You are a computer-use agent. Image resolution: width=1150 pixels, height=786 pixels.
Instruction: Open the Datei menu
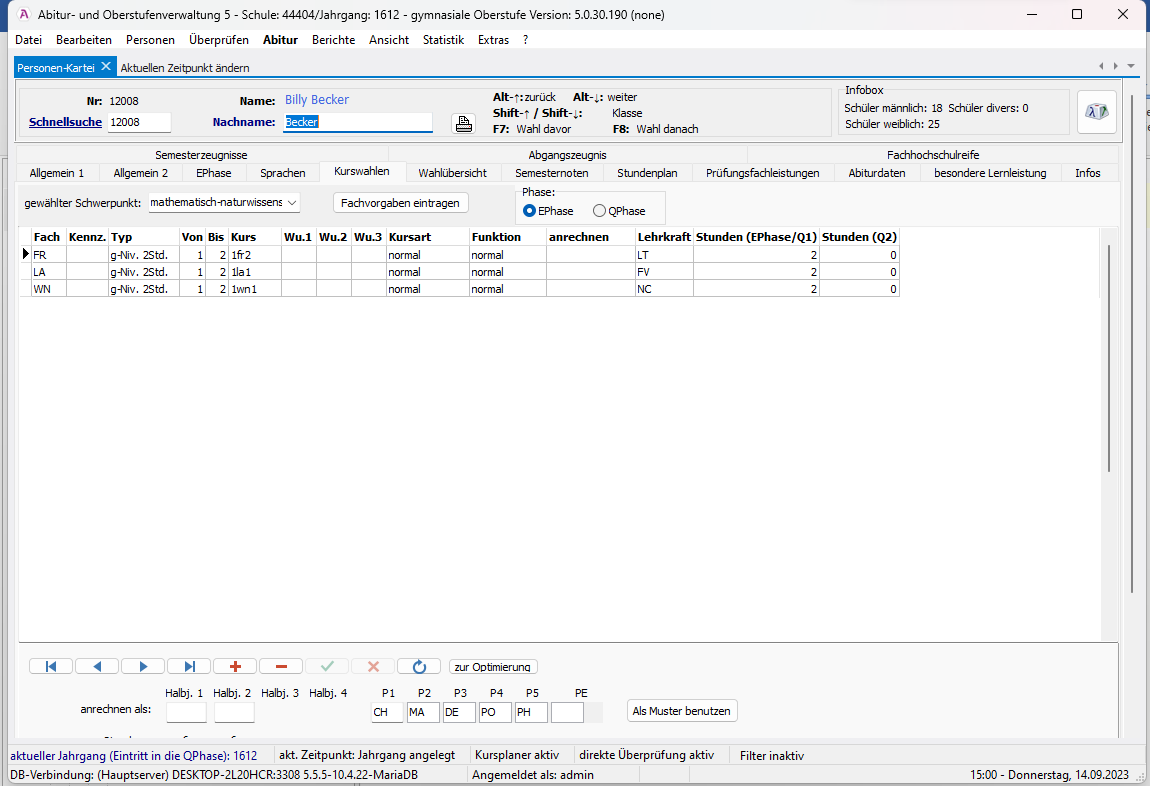[28, 40]
